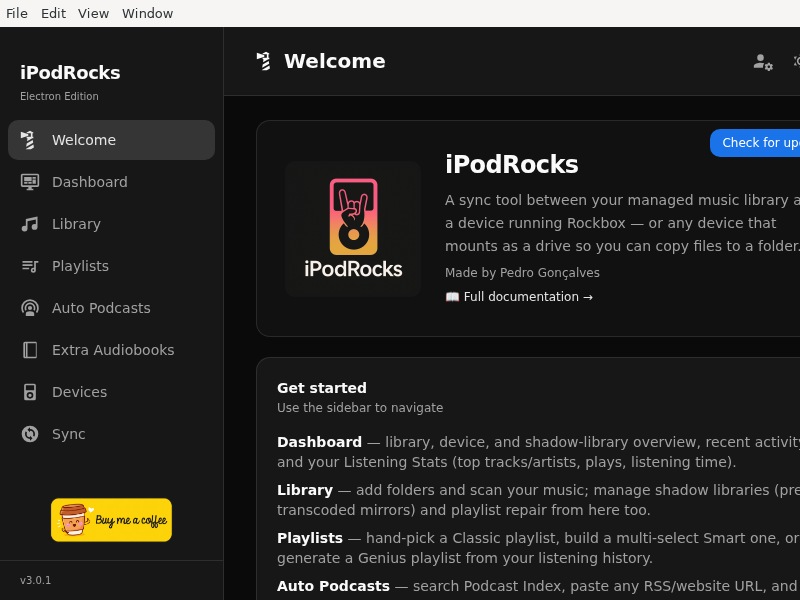
Task: Click the iPodRocks card heading
Action: coord(512,164)
